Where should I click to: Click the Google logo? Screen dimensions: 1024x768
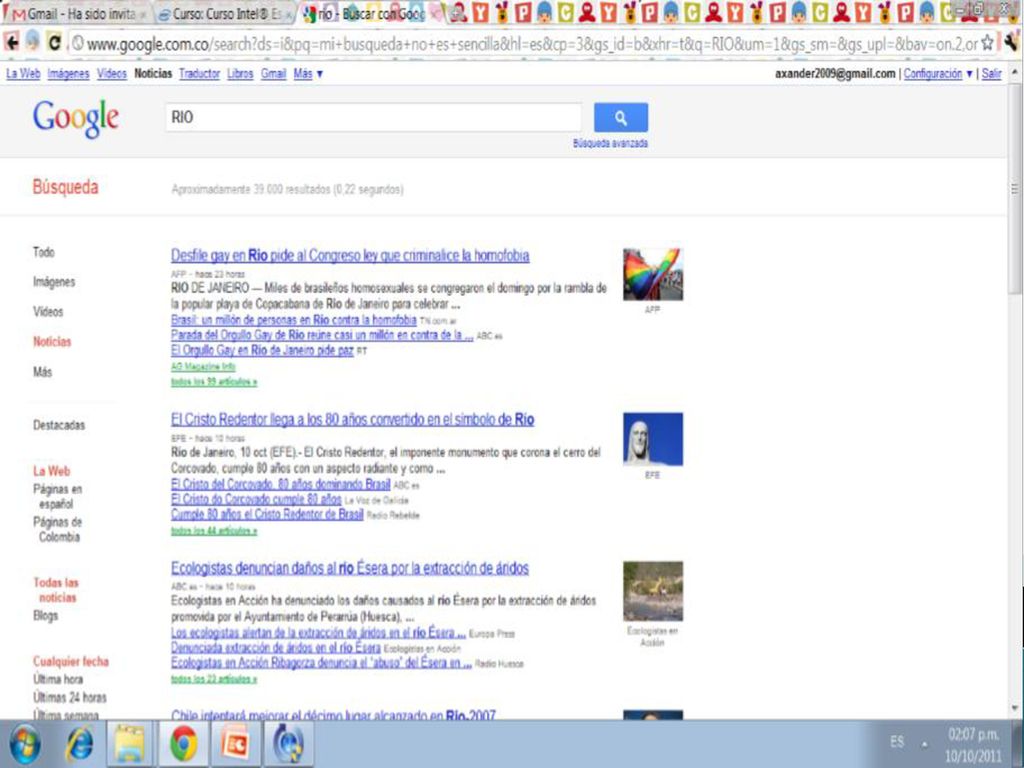pyautogui.click(x=76, y=119)
